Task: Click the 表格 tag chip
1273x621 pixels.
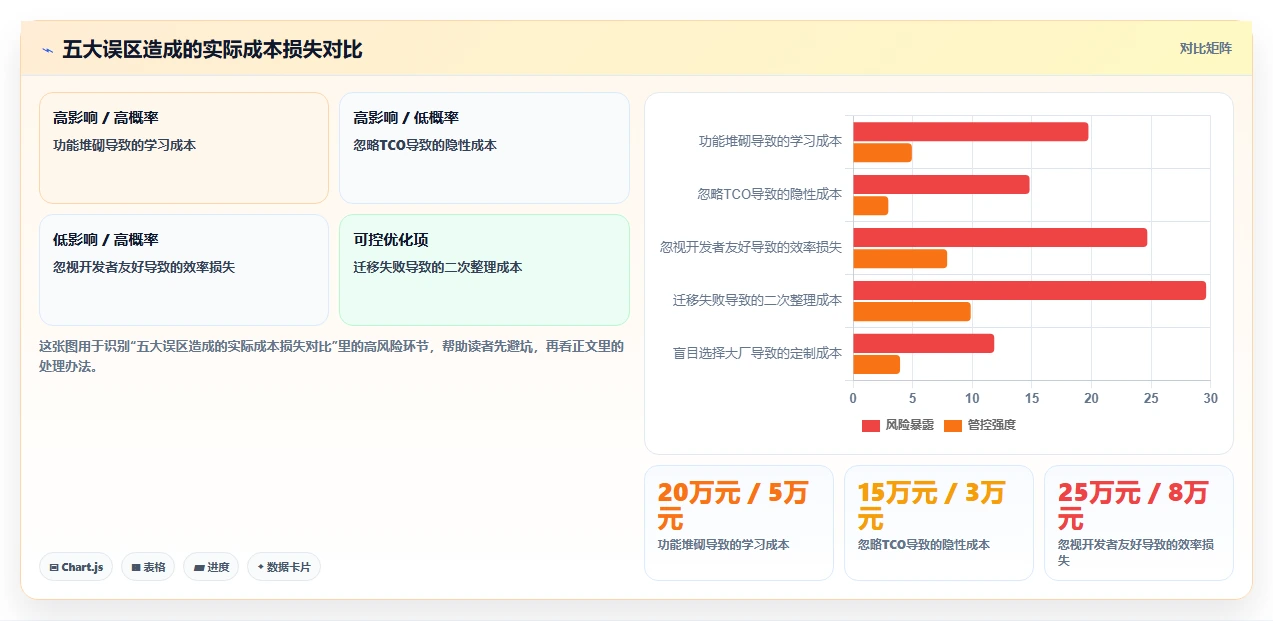Action: click(x=148, y=567)
